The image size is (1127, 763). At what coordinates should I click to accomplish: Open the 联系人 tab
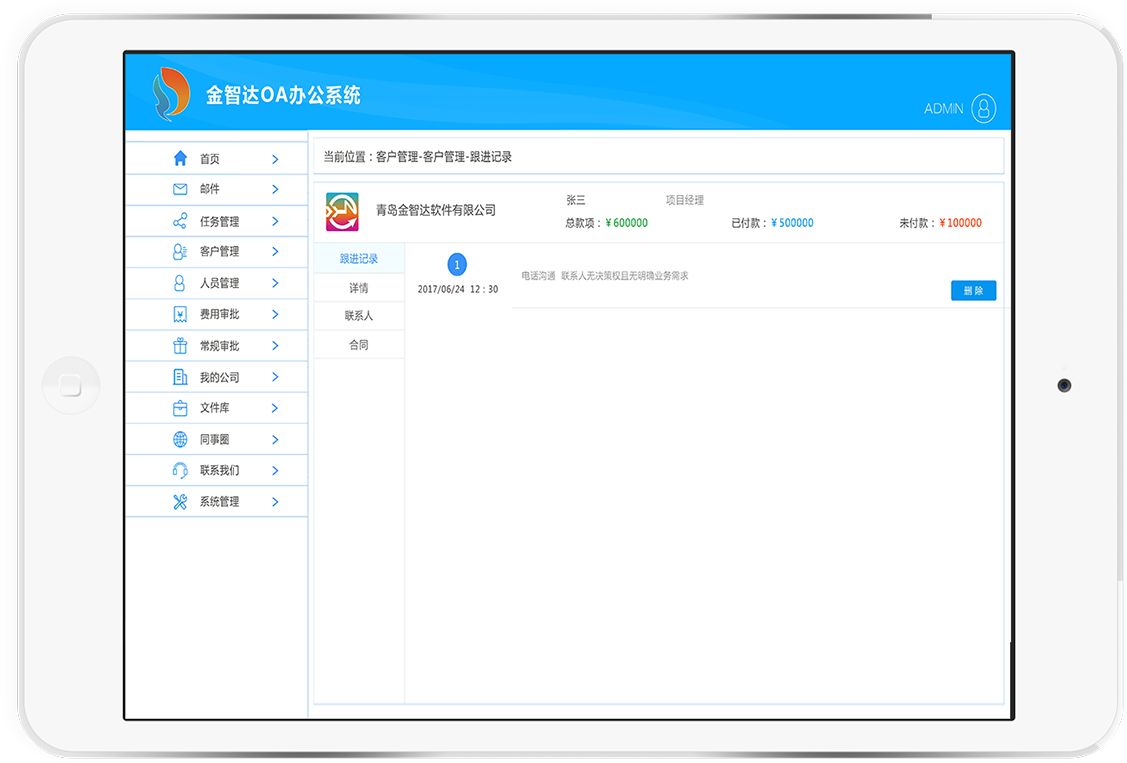(x=359, y=316)
